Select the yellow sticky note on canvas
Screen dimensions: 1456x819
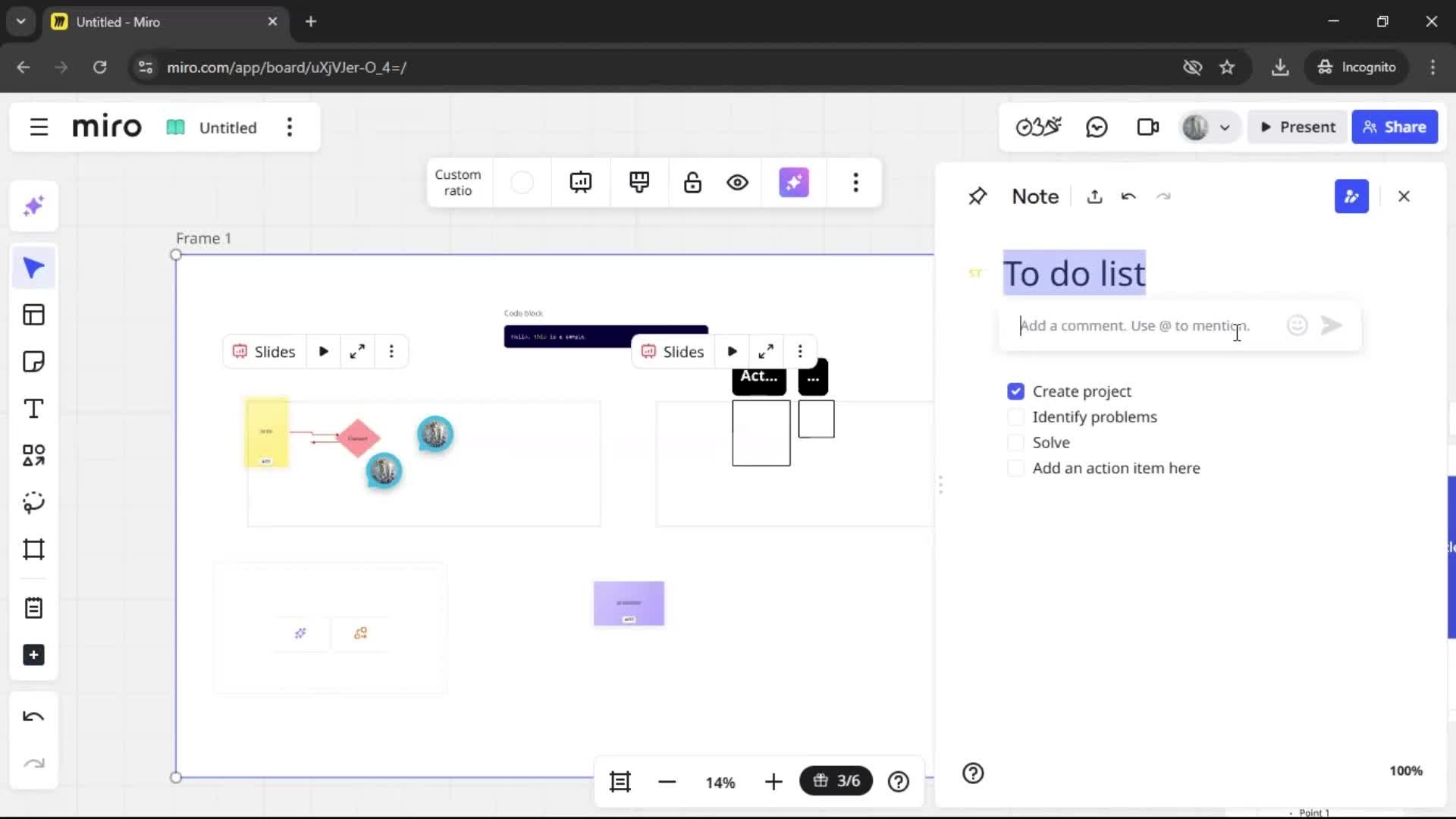click(x=266, y=432)
